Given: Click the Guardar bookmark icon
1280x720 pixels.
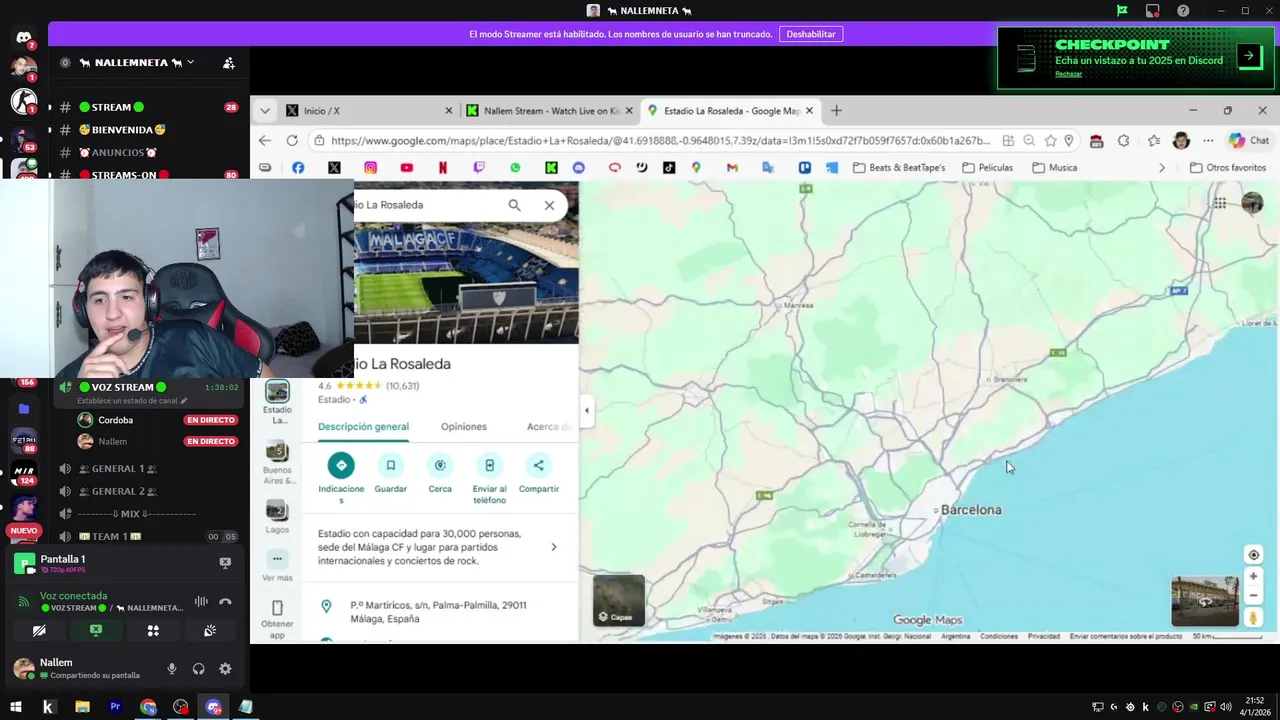Looking at the screenshot, I should pos(390,465).
